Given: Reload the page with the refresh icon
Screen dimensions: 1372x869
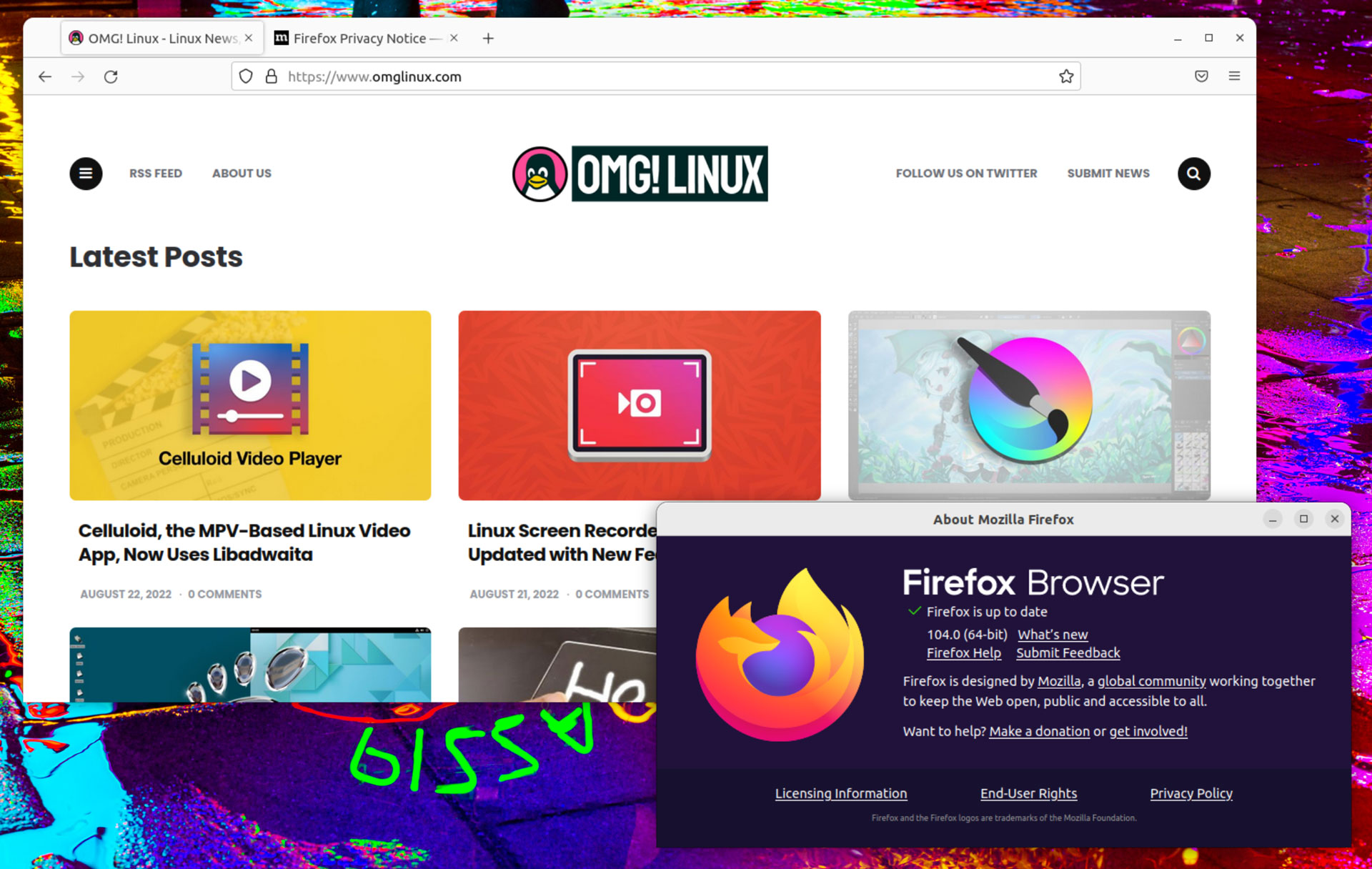Looking at the screenshot, I should [111, 76].
